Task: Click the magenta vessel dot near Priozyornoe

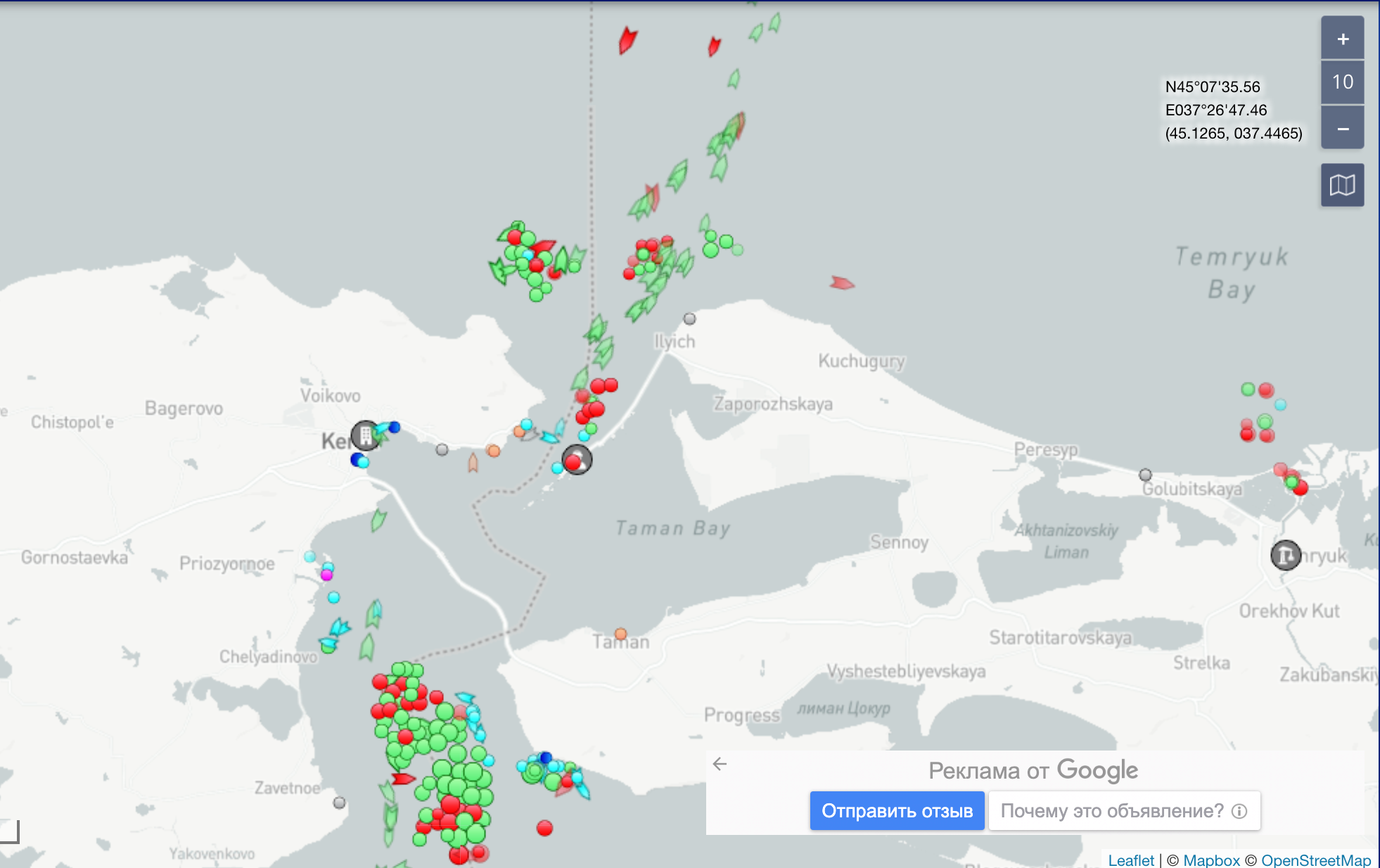Action: click(326, 575)
